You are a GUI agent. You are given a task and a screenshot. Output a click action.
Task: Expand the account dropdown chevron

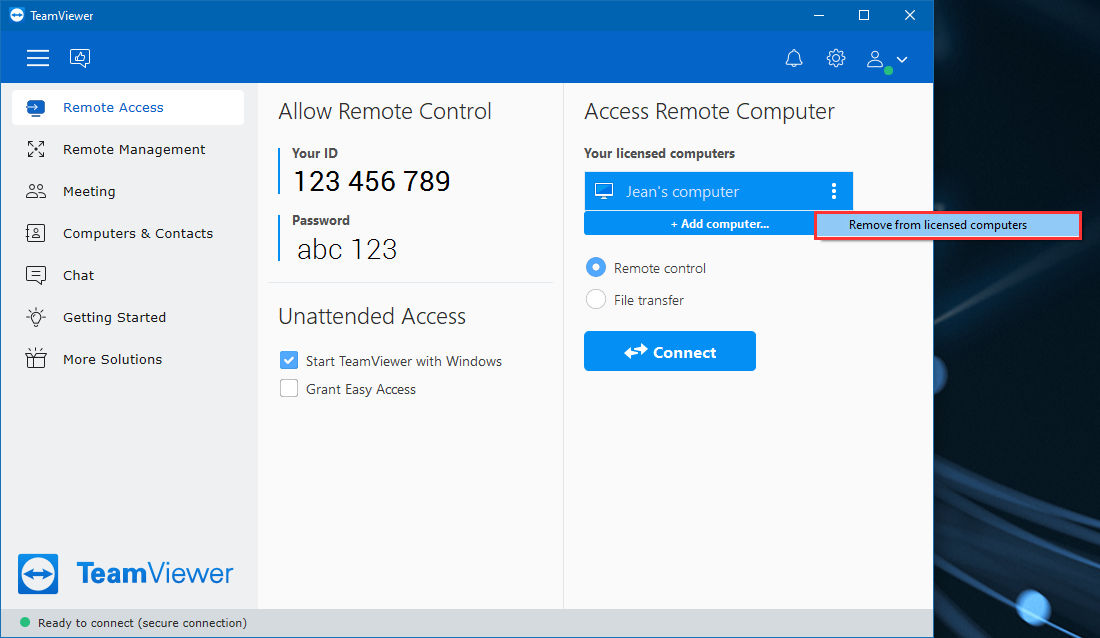(902, 60)
